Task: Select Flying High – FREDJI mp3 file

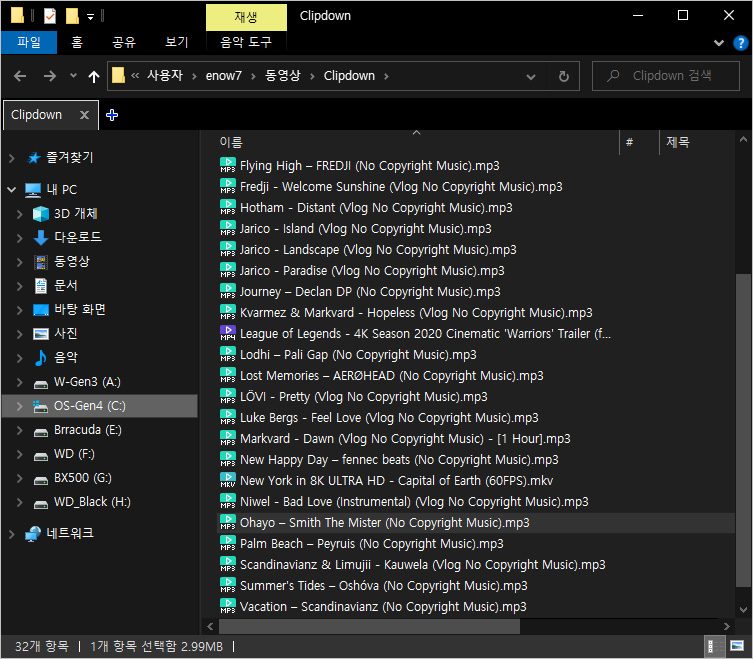Action: (369, 166)
